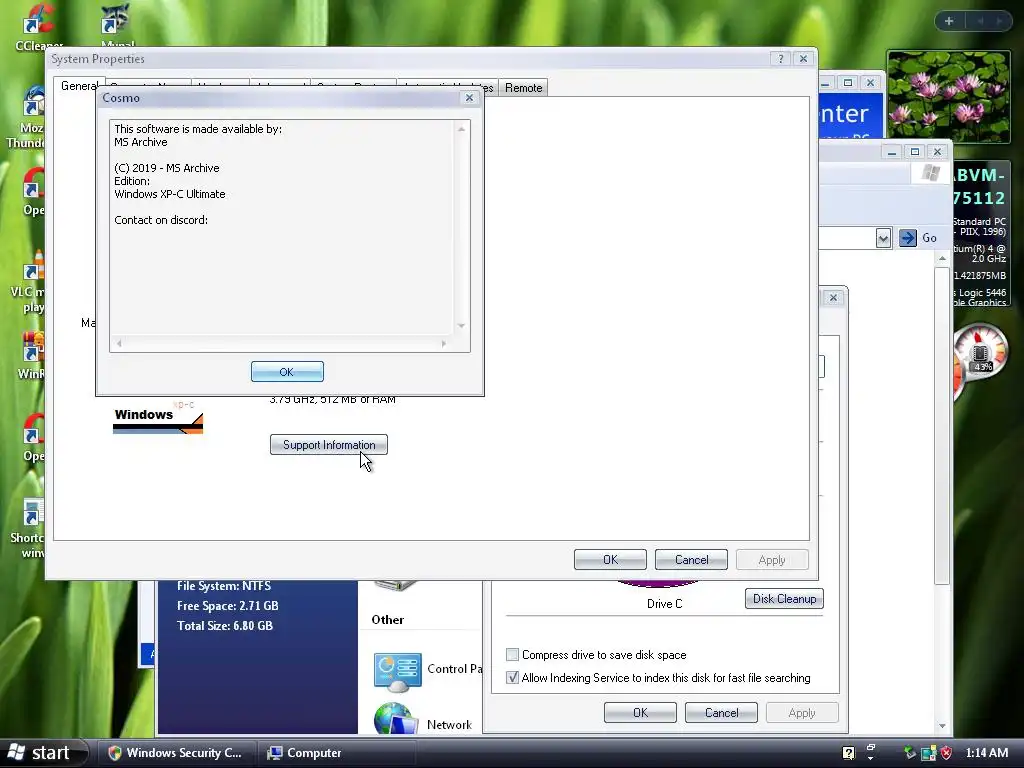Open the CCleaner desktop shortcut
1024x768 pixels.
[x=37, y=25]
